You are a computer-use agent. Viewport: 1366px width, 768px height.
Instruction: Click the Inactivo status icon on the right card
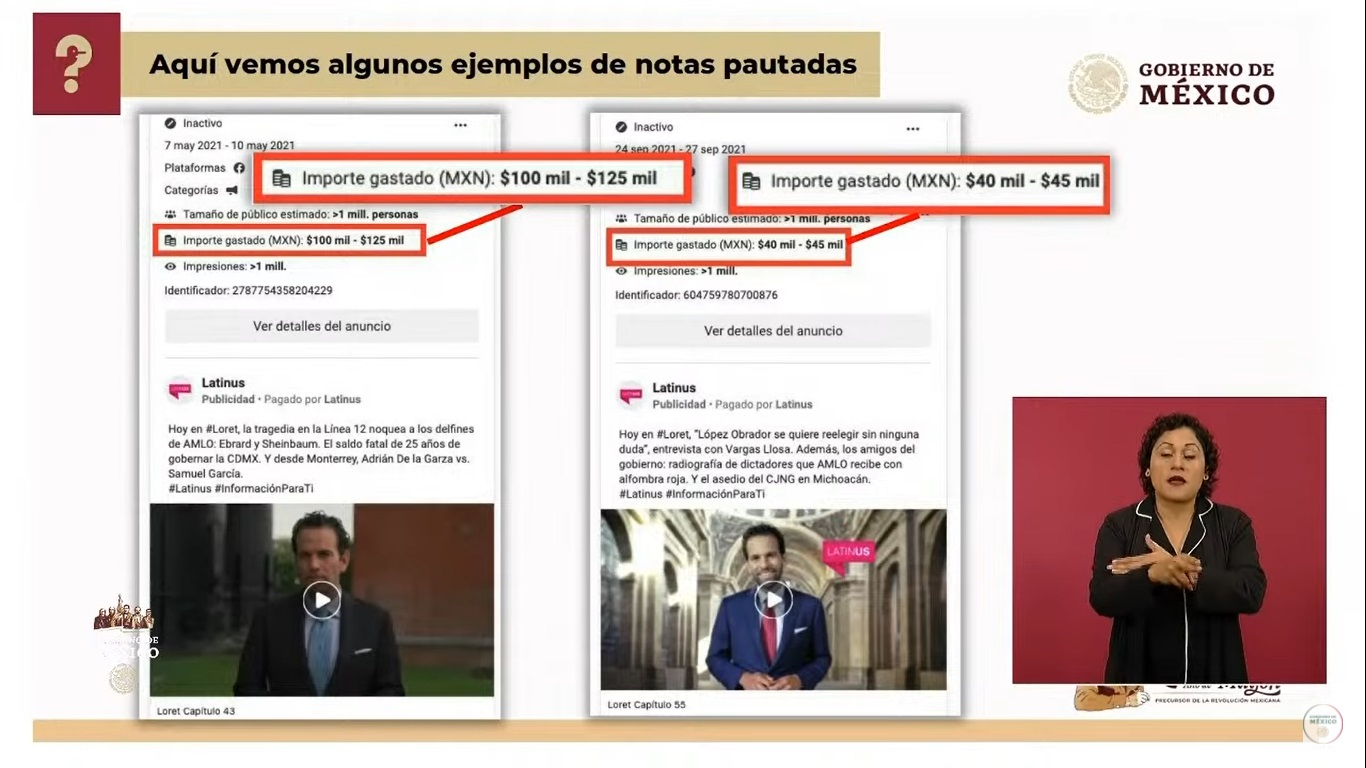click(x=621, y=127)
